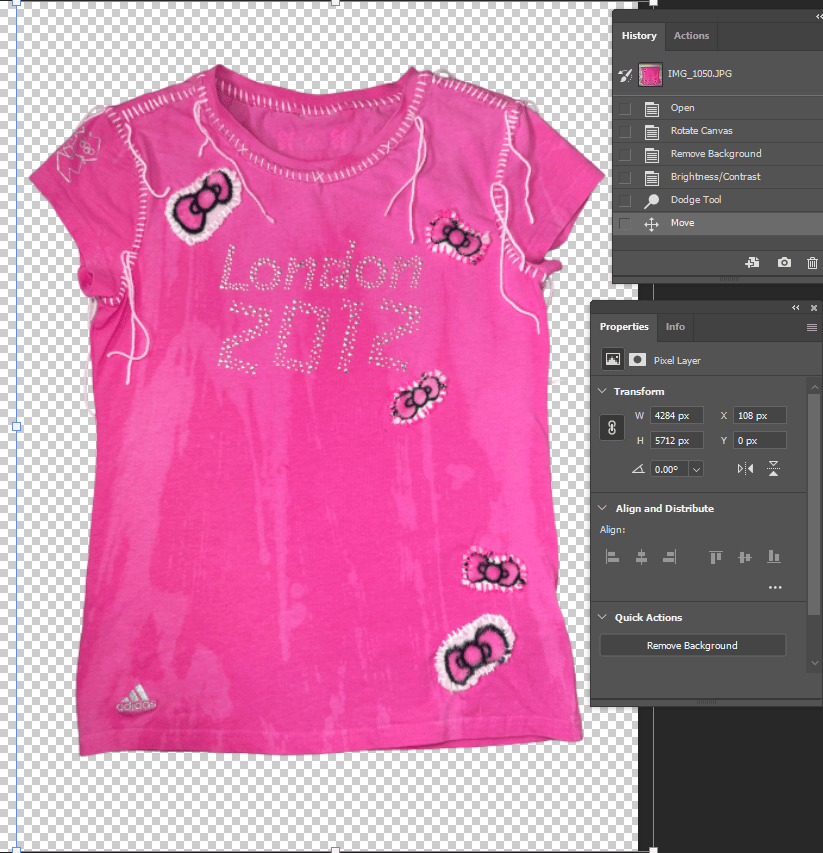Select the layer mask icon beside Pixel Layer

coord(637,360)
